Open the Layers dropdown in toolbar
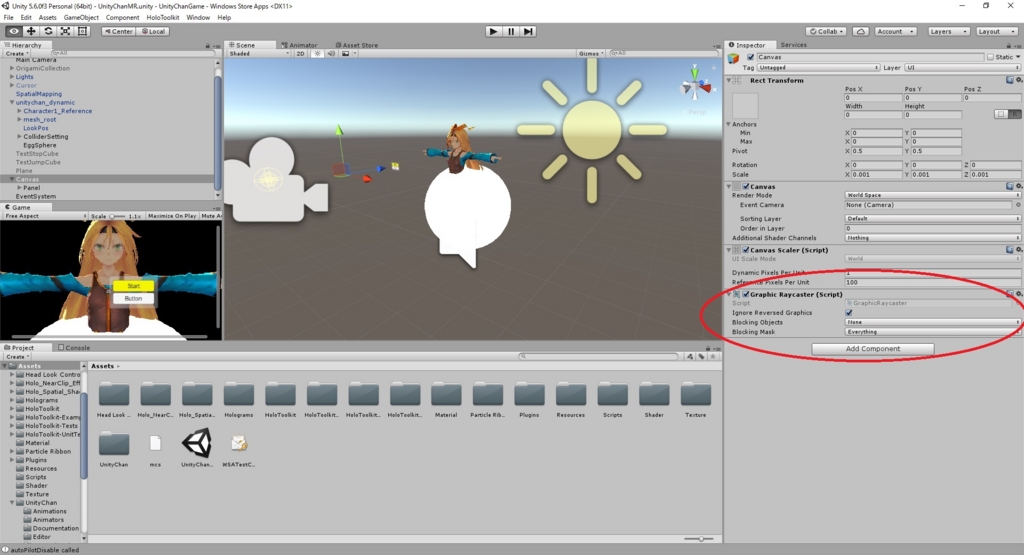The width and height of the screenshot is (1024, 555). click(948, 31)
